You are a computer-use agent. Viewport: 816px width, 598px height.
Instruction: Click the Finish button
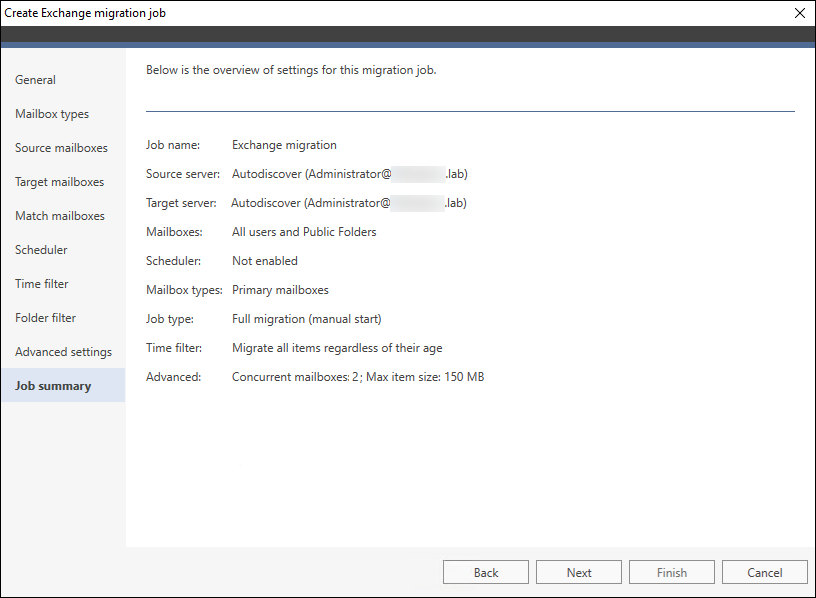pyautogui.click(x=672, y=572)
